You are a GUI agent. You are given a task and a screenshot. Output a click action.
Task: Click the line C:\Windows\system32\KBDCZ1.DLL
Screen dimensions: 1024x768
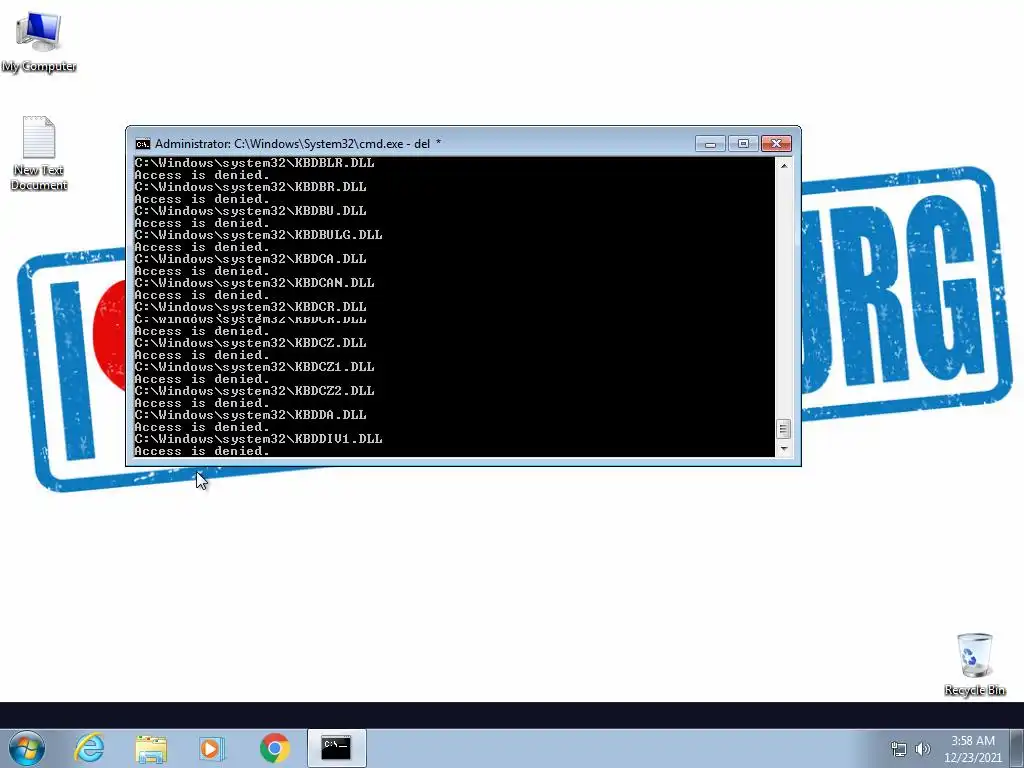coord(255,367)
